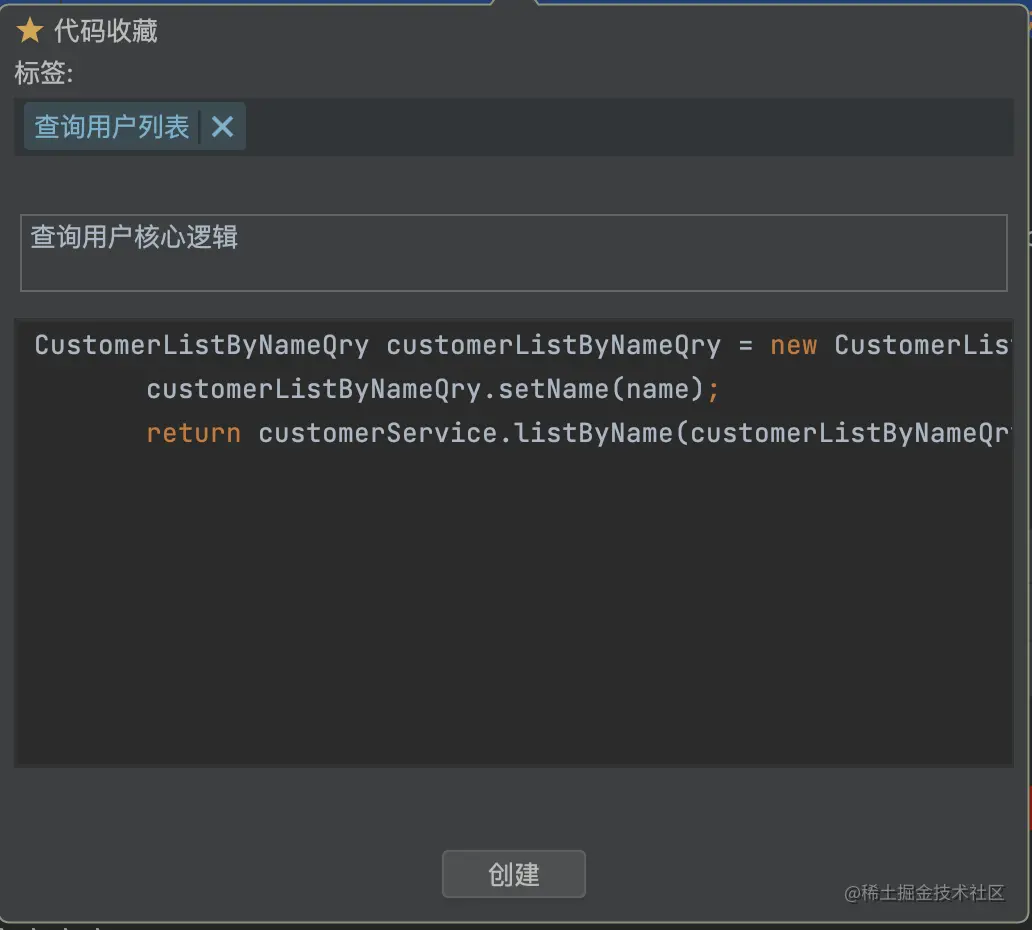Click inside the code snippet preview area
This screenshot has width=1032, height=930.
pos(500,600)
